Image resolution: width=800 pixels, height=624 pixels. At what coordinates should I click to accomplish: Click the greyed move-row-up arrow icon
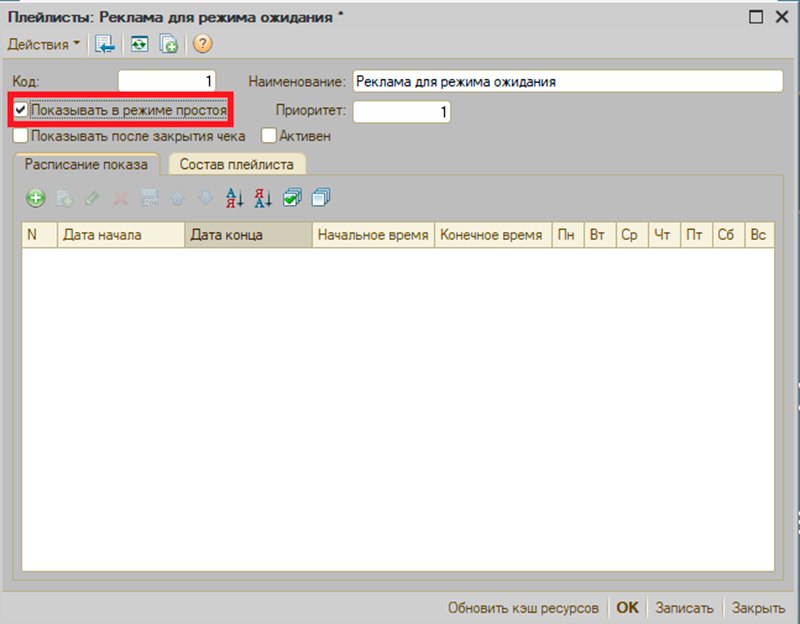click(177, 198)
